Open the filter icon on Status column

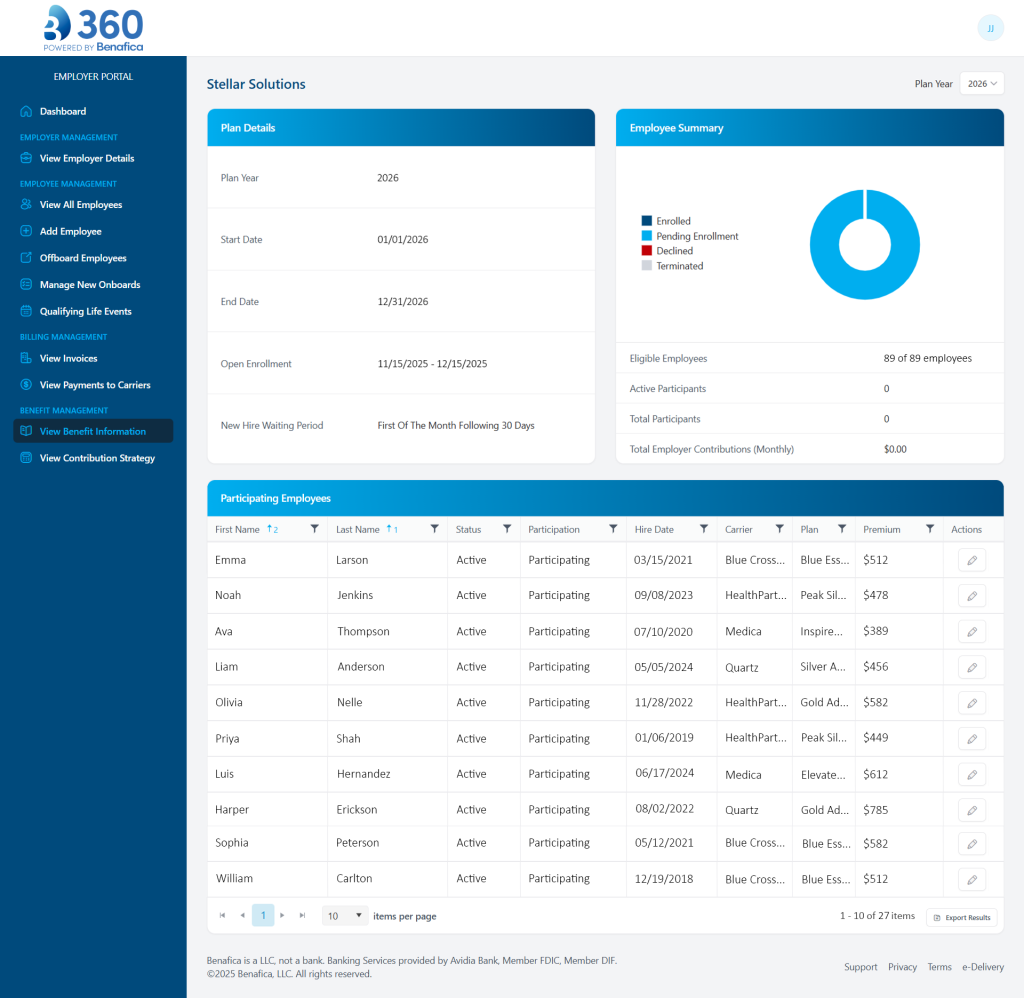coord(506,529)
